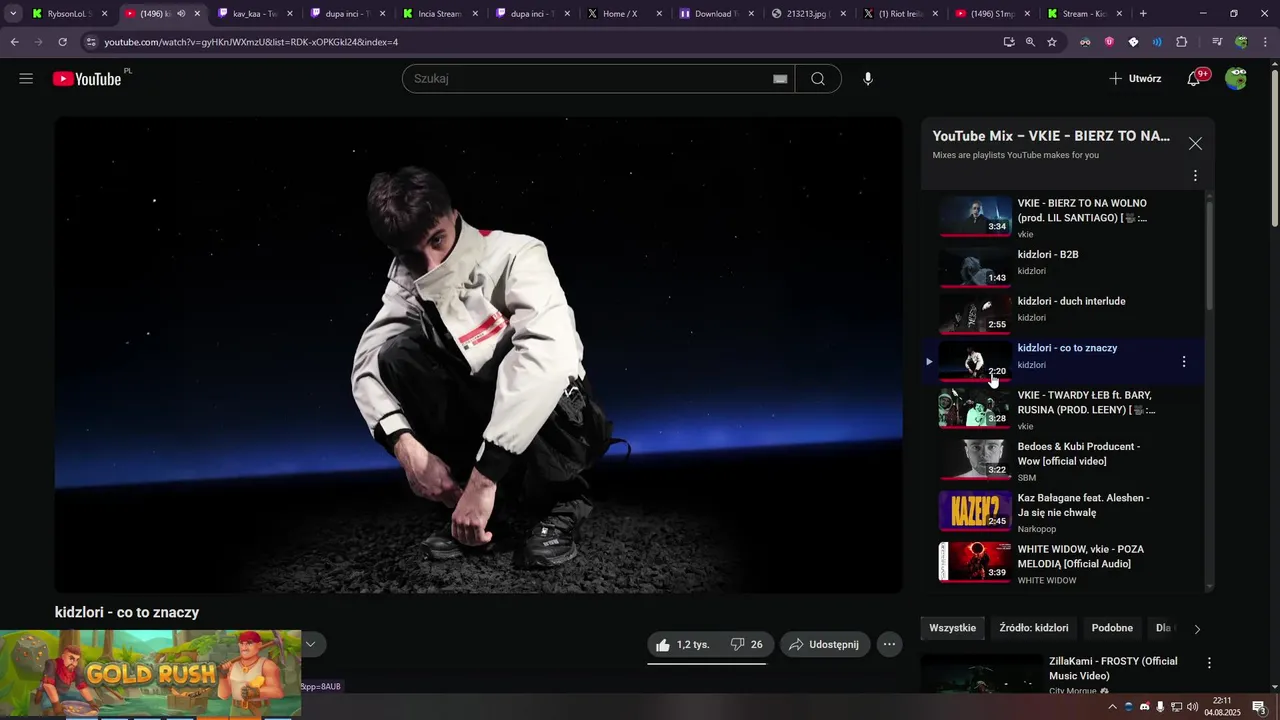Open the browser zoom magnifier icon
This screenshot has height=720, width=1280.
coord(1030,42)
